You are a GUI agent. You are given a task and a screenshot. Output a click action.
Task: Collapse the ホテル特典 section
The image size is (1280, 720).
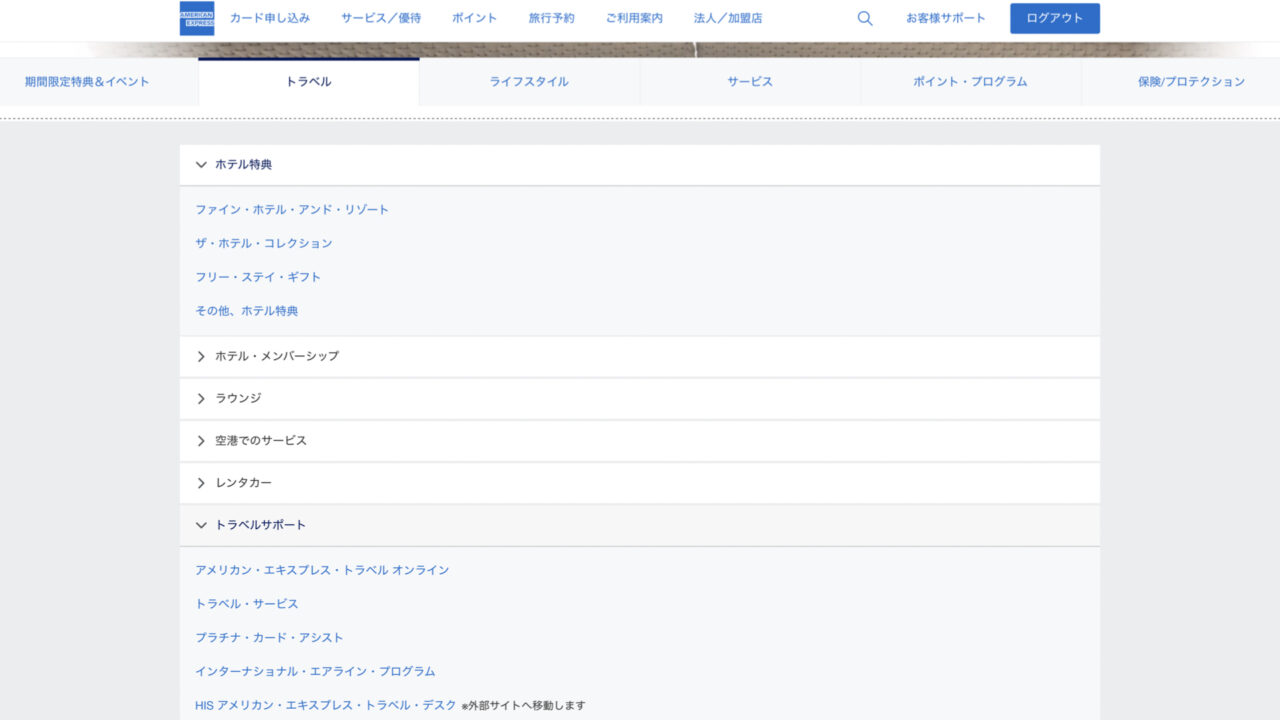tap(640, 164)
